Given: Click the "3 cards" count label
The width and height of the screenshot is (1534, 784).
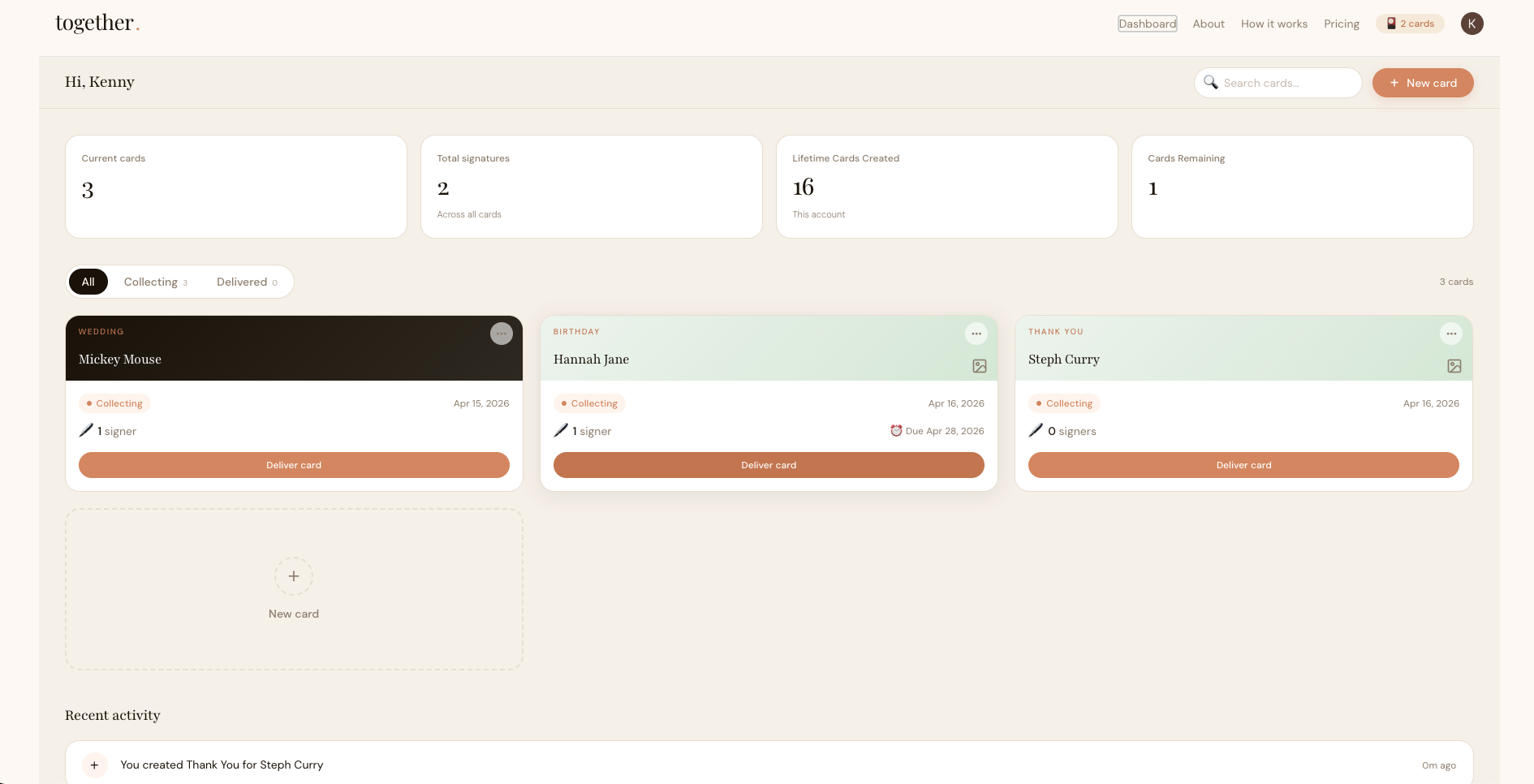Looking at the screenshot, I should (x=1456, y=282).
